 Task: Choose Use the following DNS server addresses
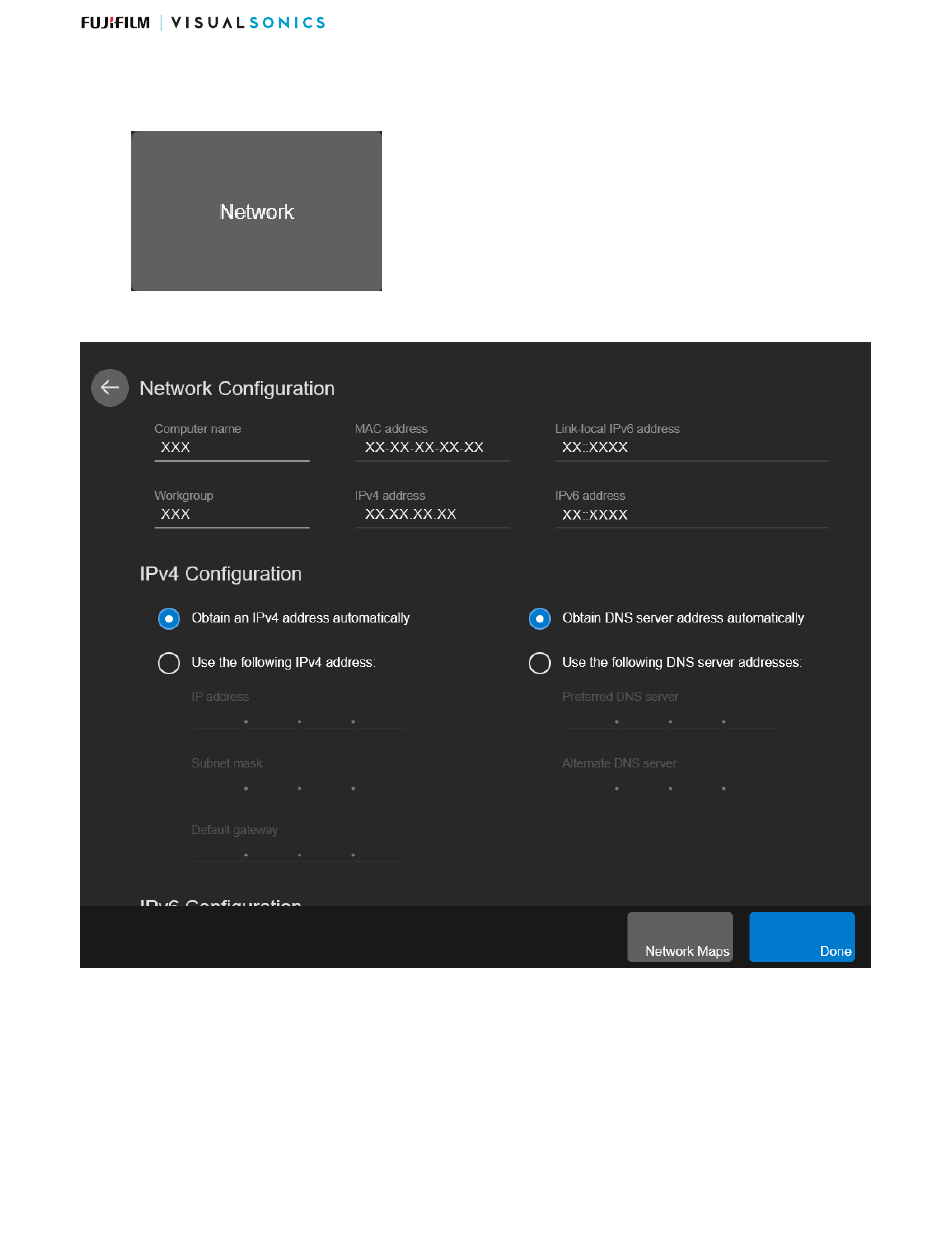(x=540, y=663)
